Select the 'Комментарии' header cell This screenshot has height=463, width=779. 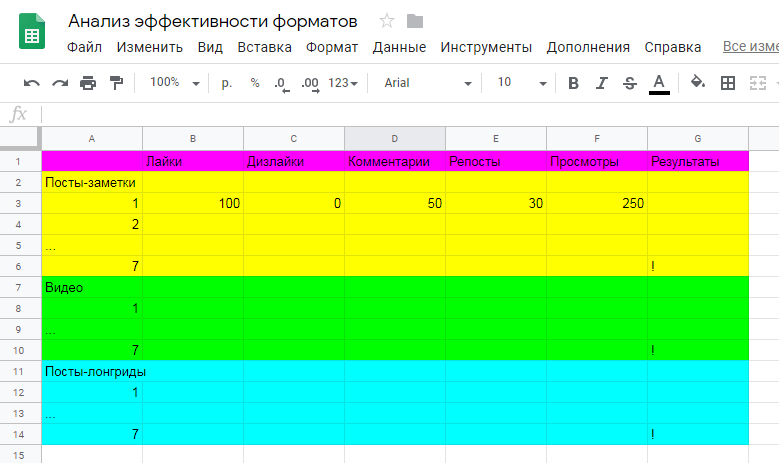(394, 161)
